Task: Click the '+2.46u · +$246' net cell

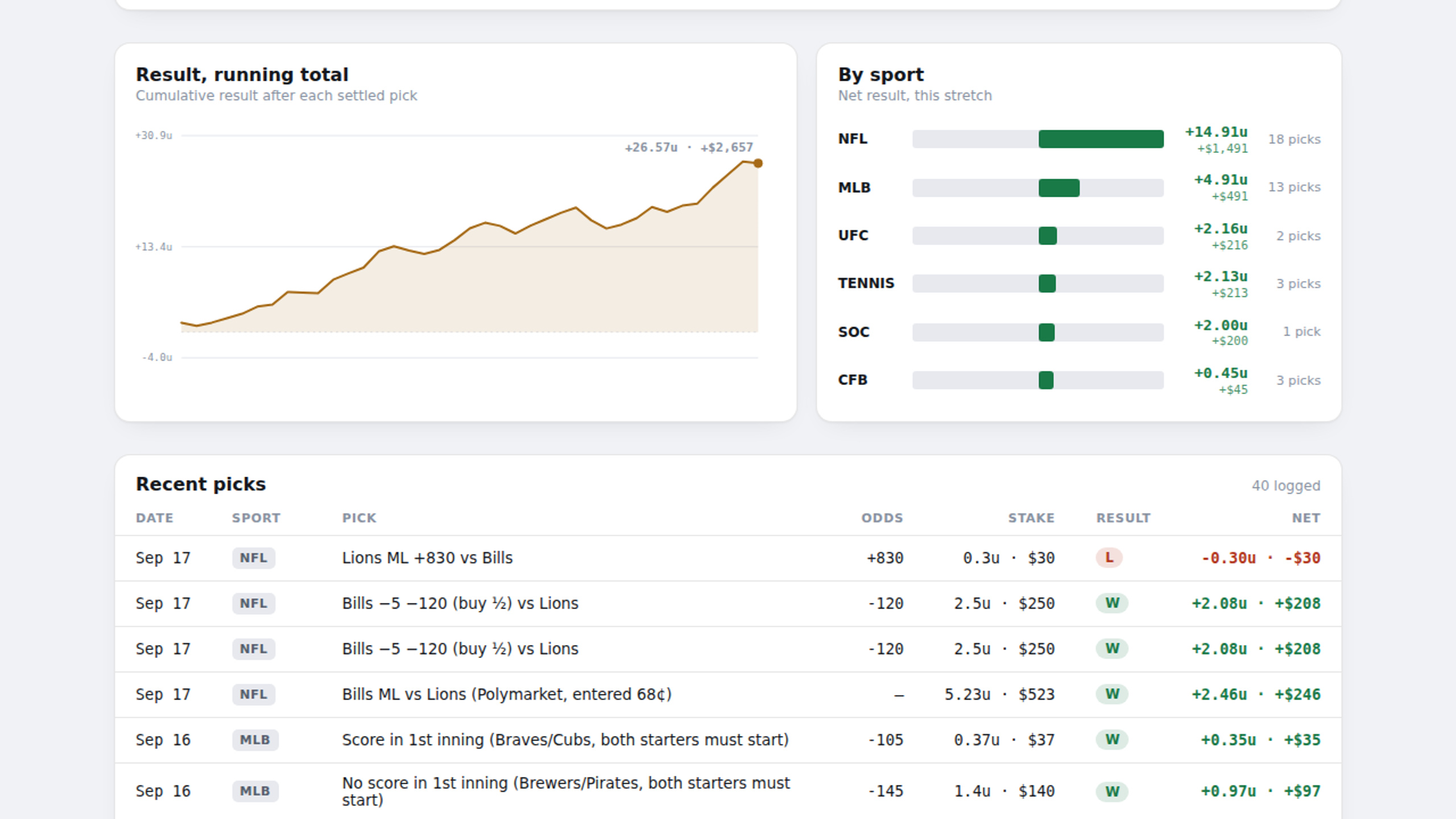Action: pyautogui.click(x=1256, y=694)
